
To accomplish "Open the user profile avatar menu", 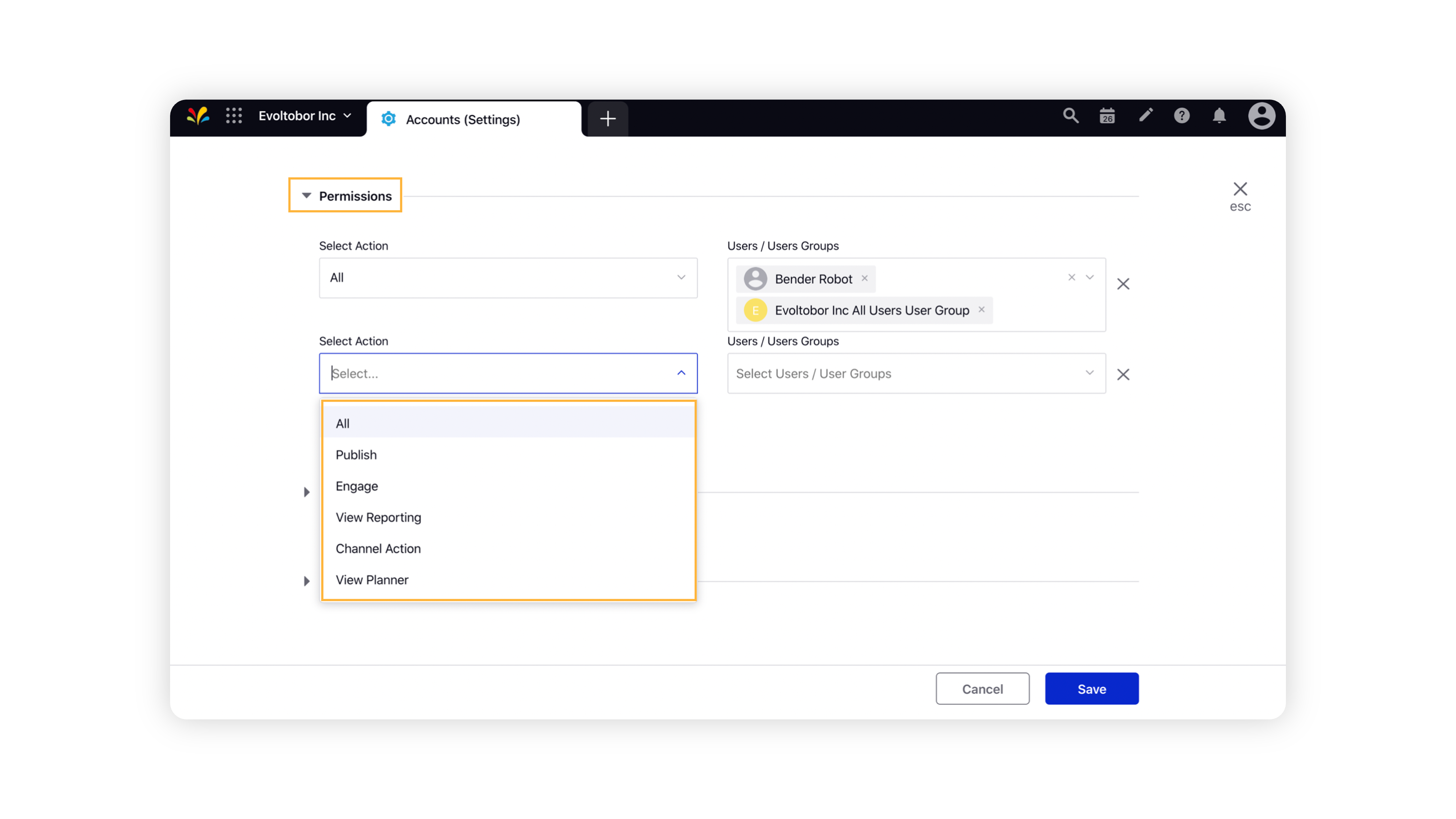I will click(x=1261, y=116).
